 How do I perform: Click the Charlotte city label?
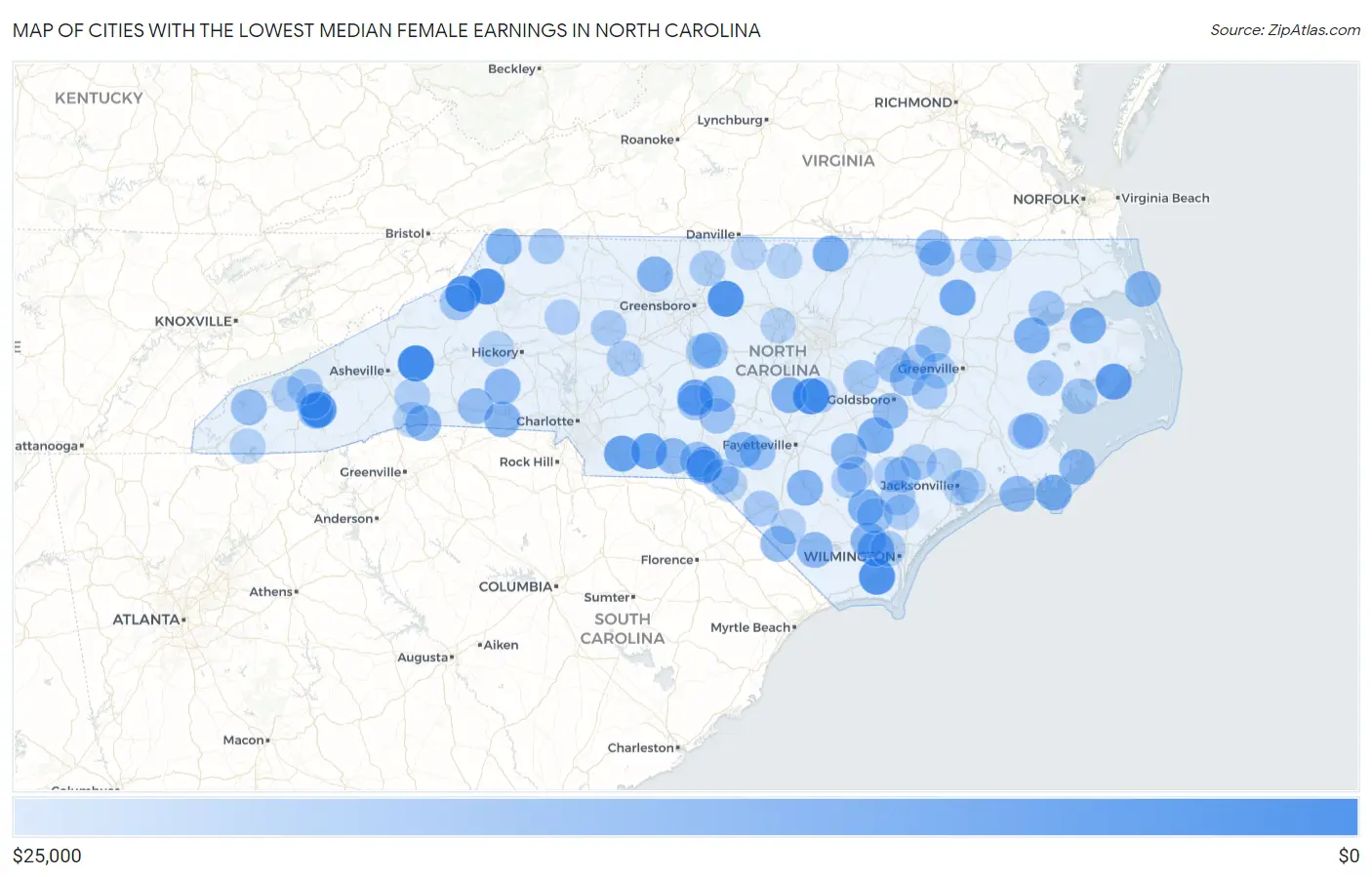point(545,421)
